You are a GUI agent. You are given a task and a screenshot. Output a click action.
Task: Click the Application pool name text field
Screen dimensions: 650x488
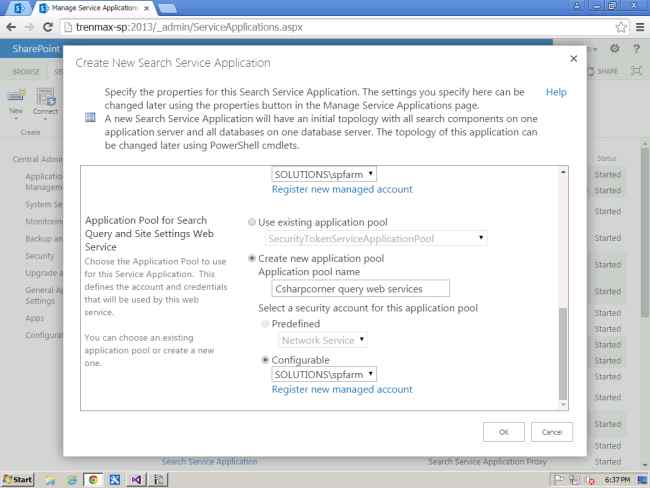[x=361, y=289]
